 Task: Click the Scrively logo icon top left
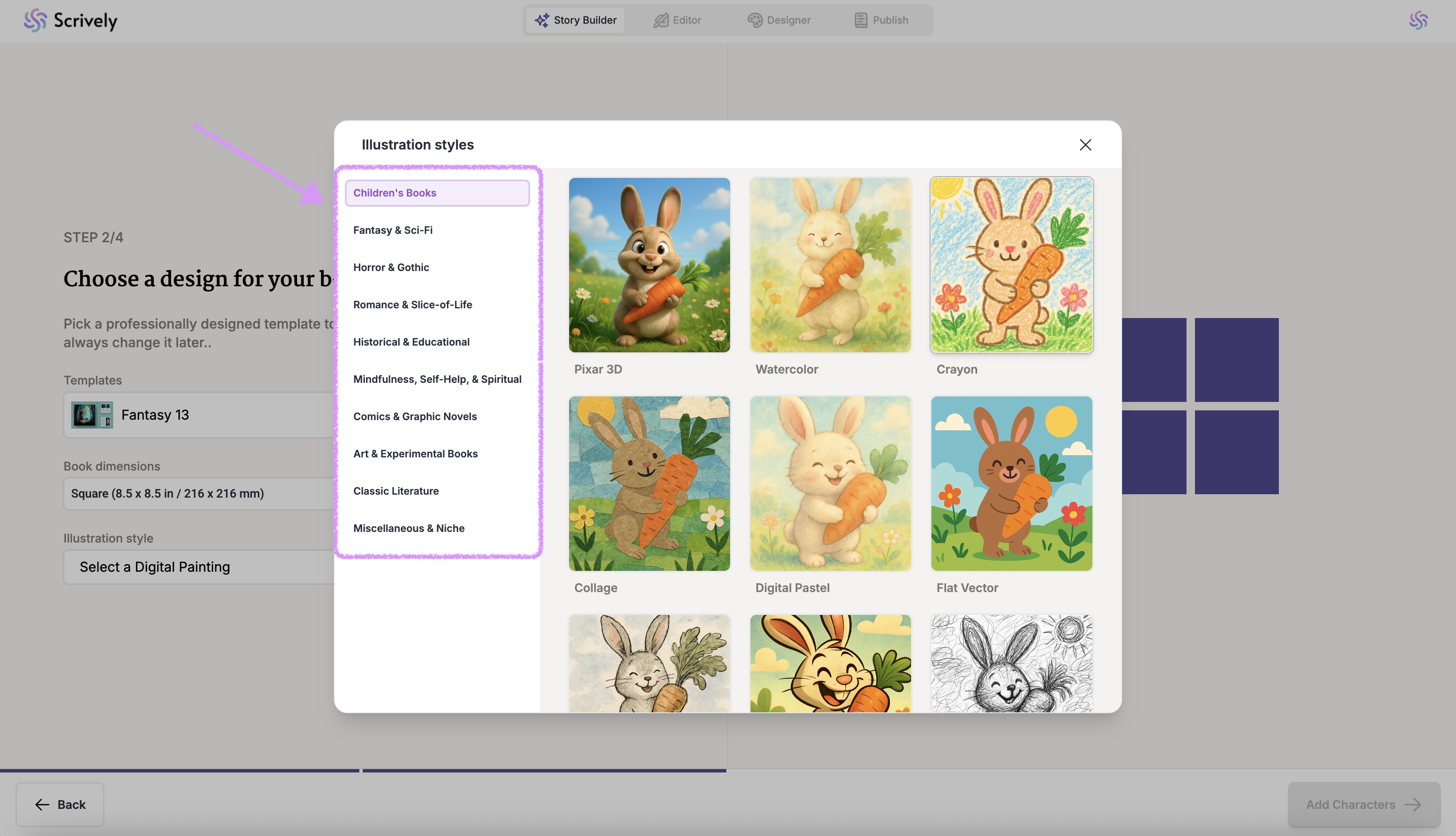(x=35, y=20)
